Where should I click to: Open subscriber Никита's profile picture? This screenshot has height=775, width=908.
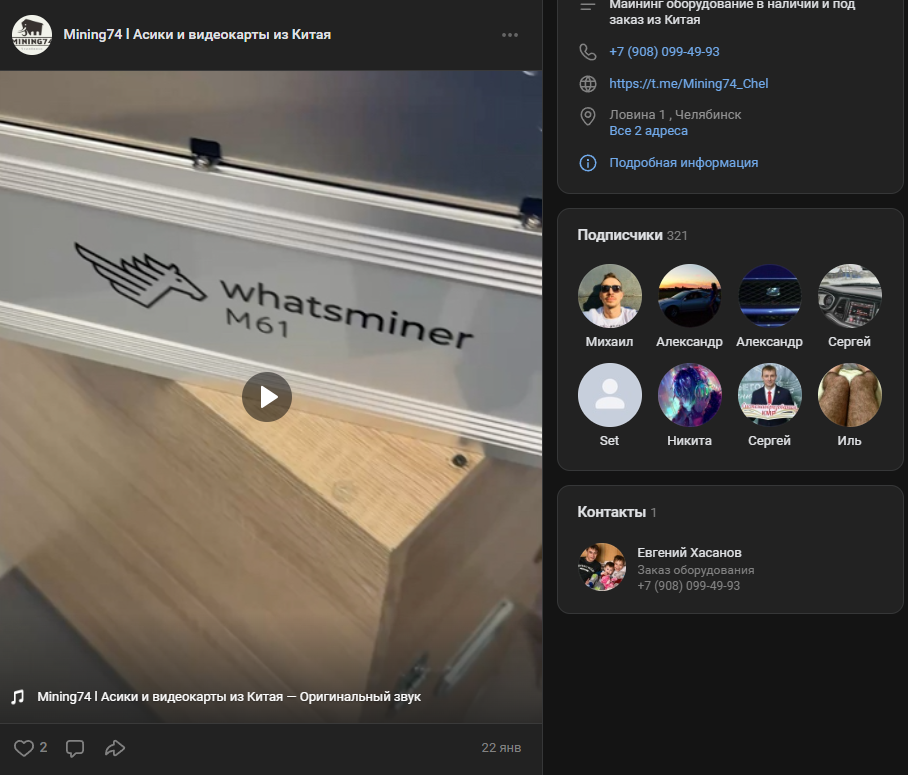pos(689,394)
